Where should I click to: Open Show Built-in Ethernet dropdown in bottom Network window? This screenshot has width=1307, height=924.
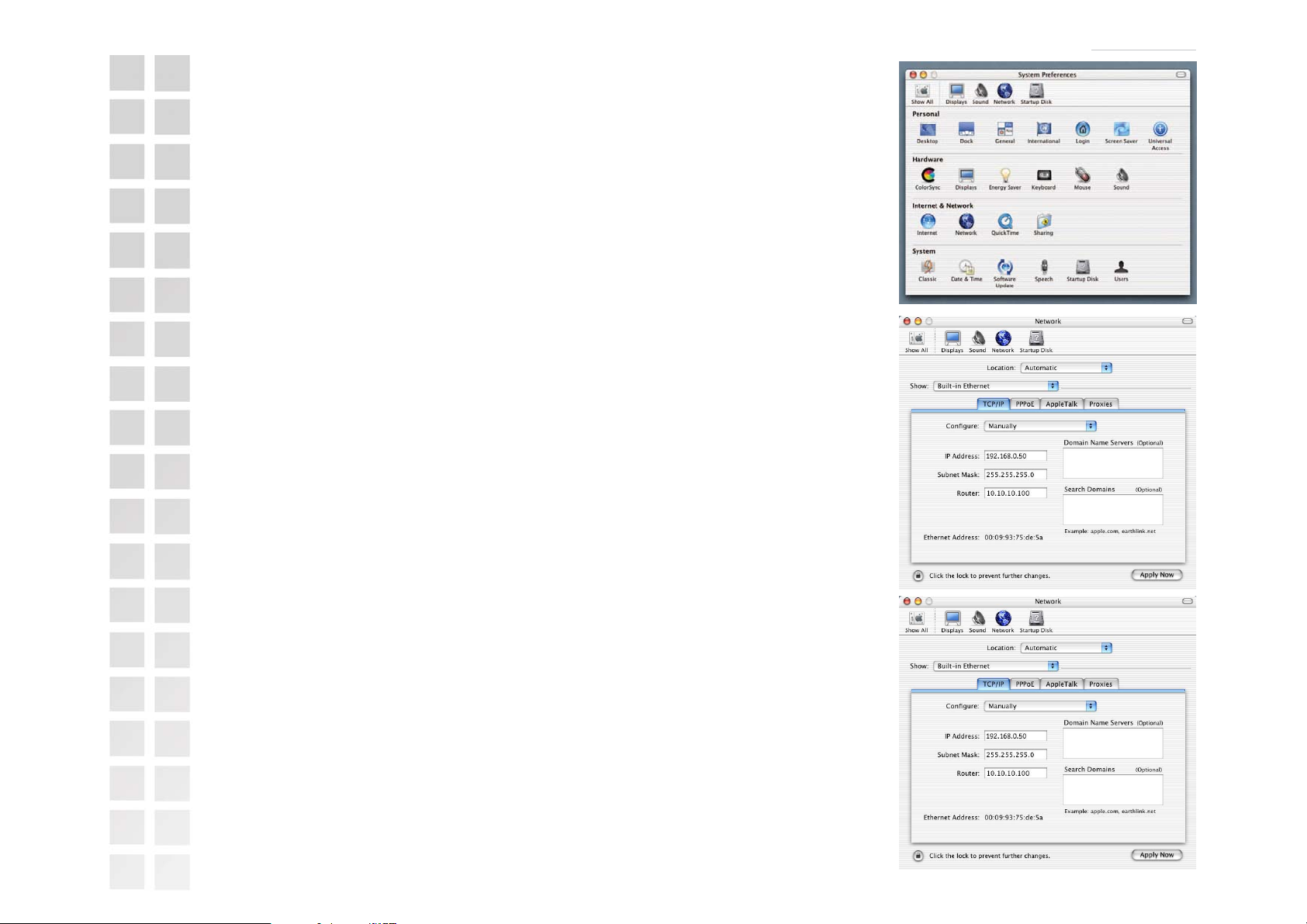point(996,666)
